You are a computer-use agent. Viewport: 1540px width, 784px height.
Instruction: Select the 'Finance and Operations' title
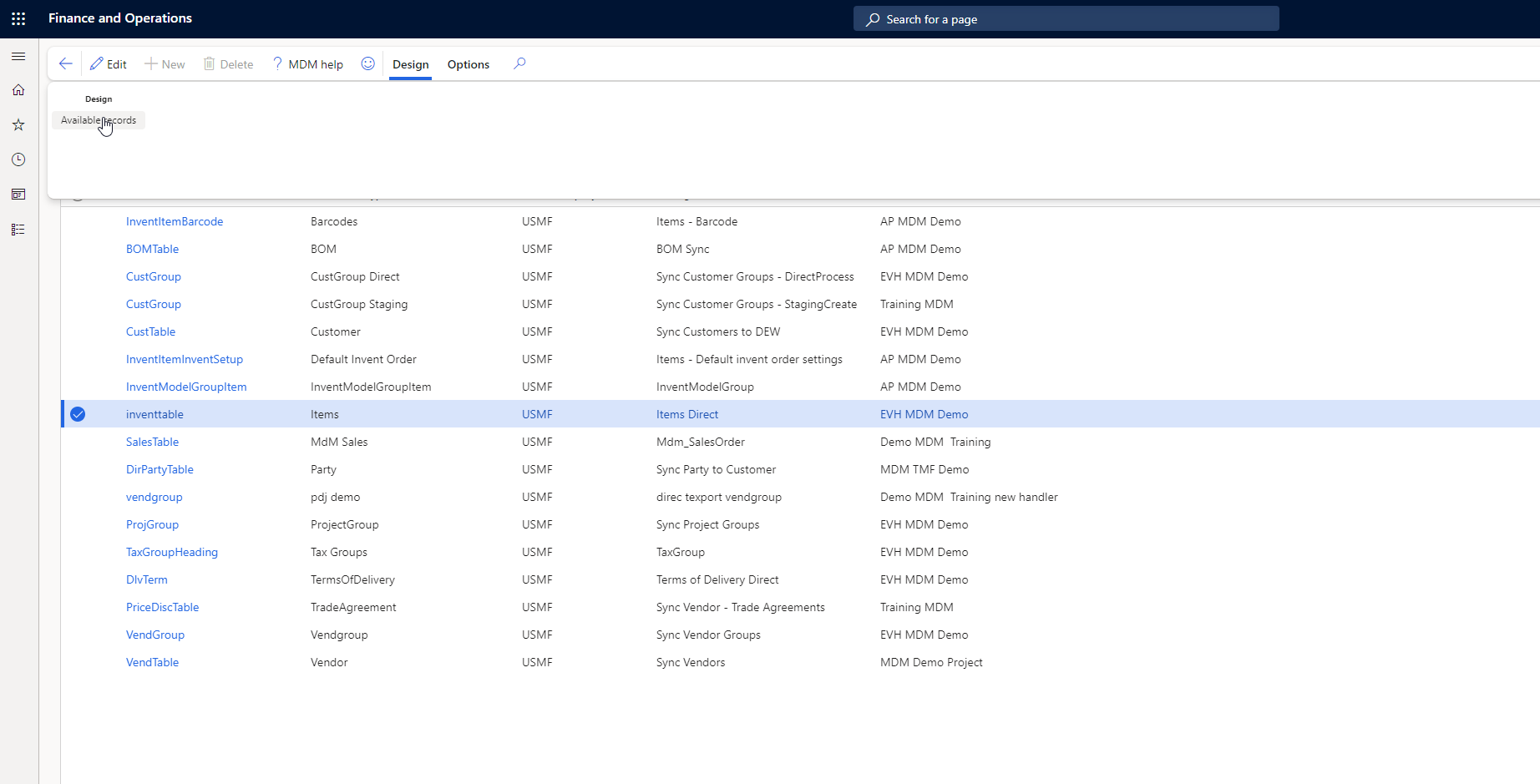[x=120, y=18]
